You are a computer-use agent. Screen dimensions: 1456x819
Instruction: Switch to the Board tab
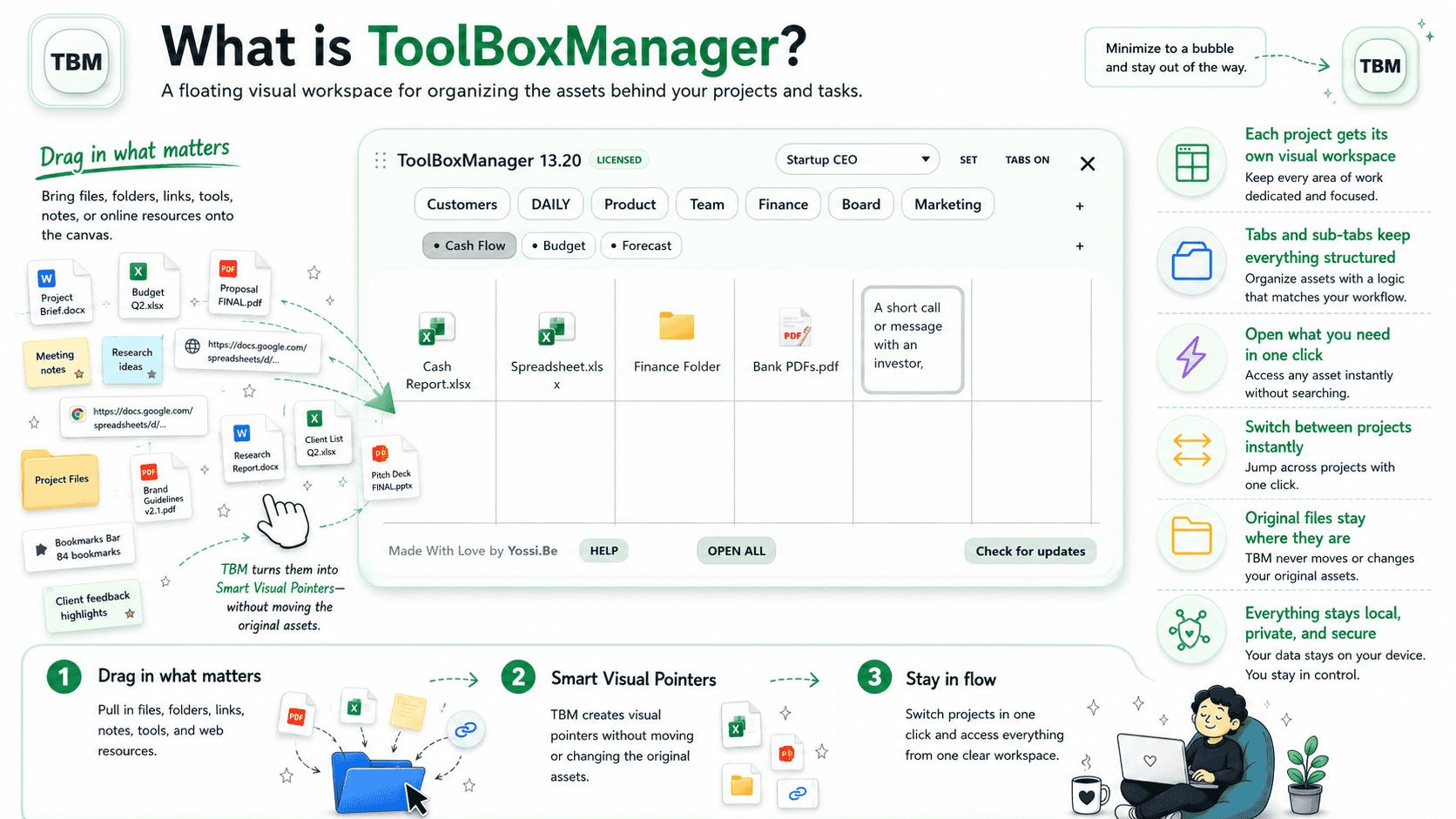(860, 205)
